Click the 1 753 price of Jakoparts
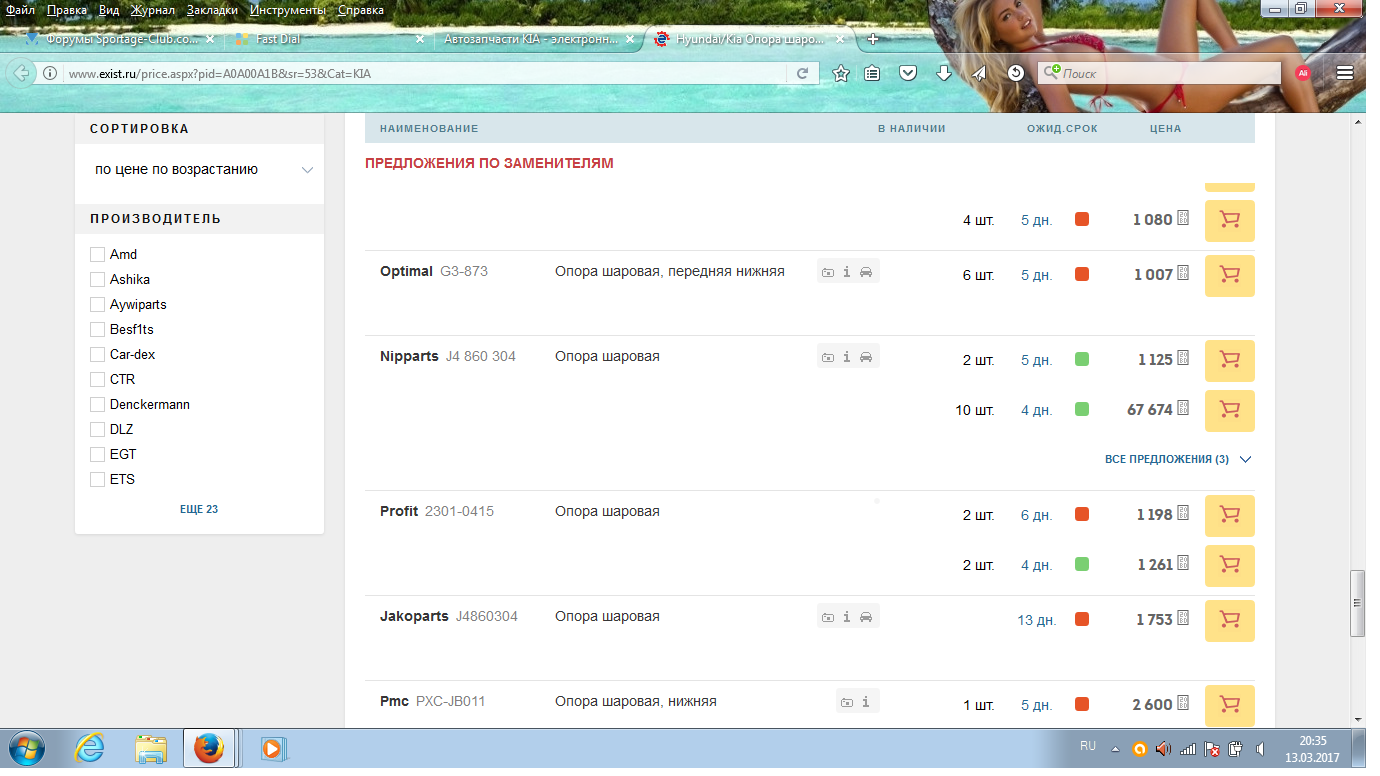Screen dimensions: 1380x776 coord(1153,620)
